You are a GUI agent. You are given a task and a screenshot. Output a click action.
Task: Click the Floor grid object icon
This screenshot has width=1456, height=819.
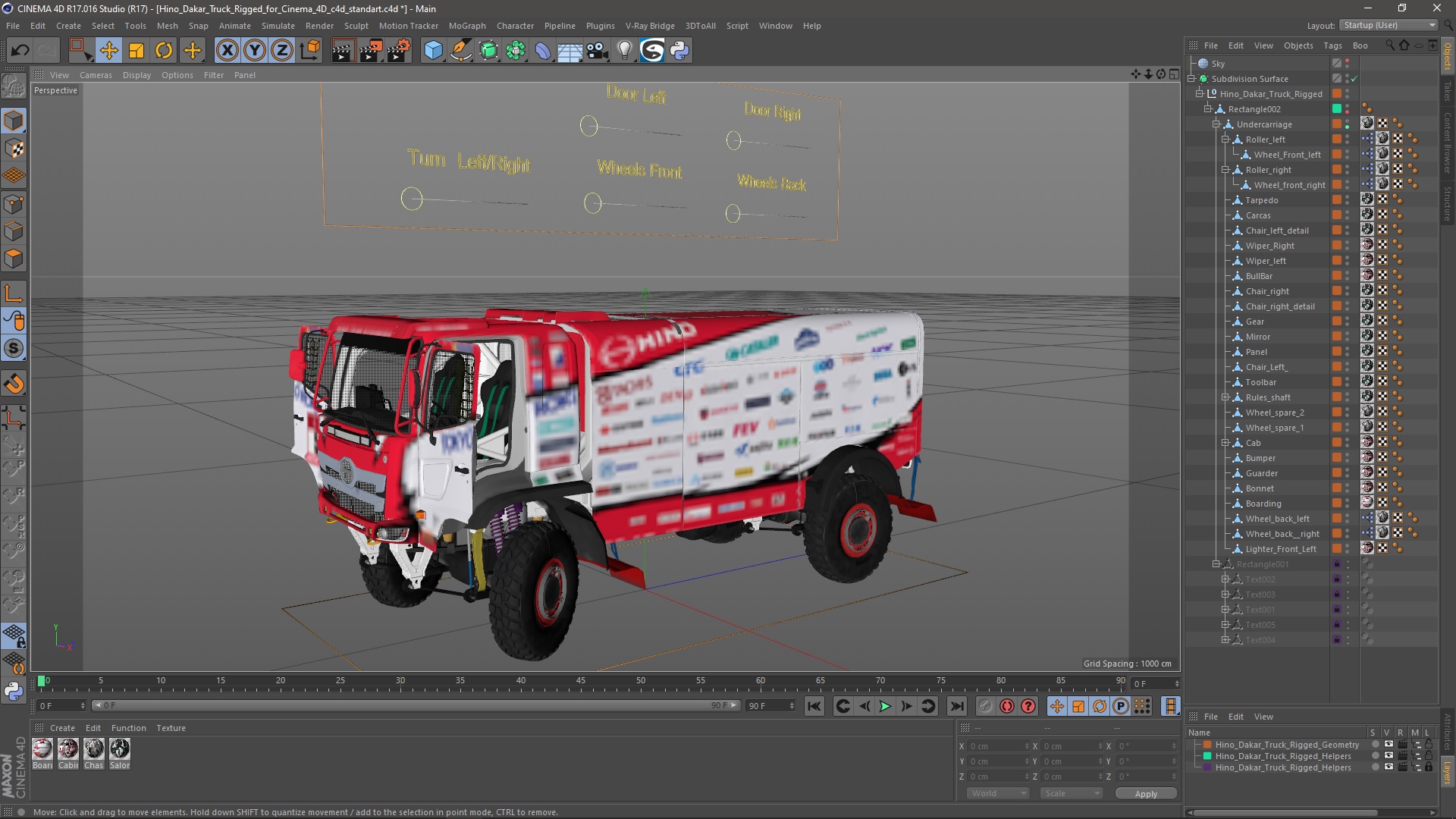(x=570, y=51)
